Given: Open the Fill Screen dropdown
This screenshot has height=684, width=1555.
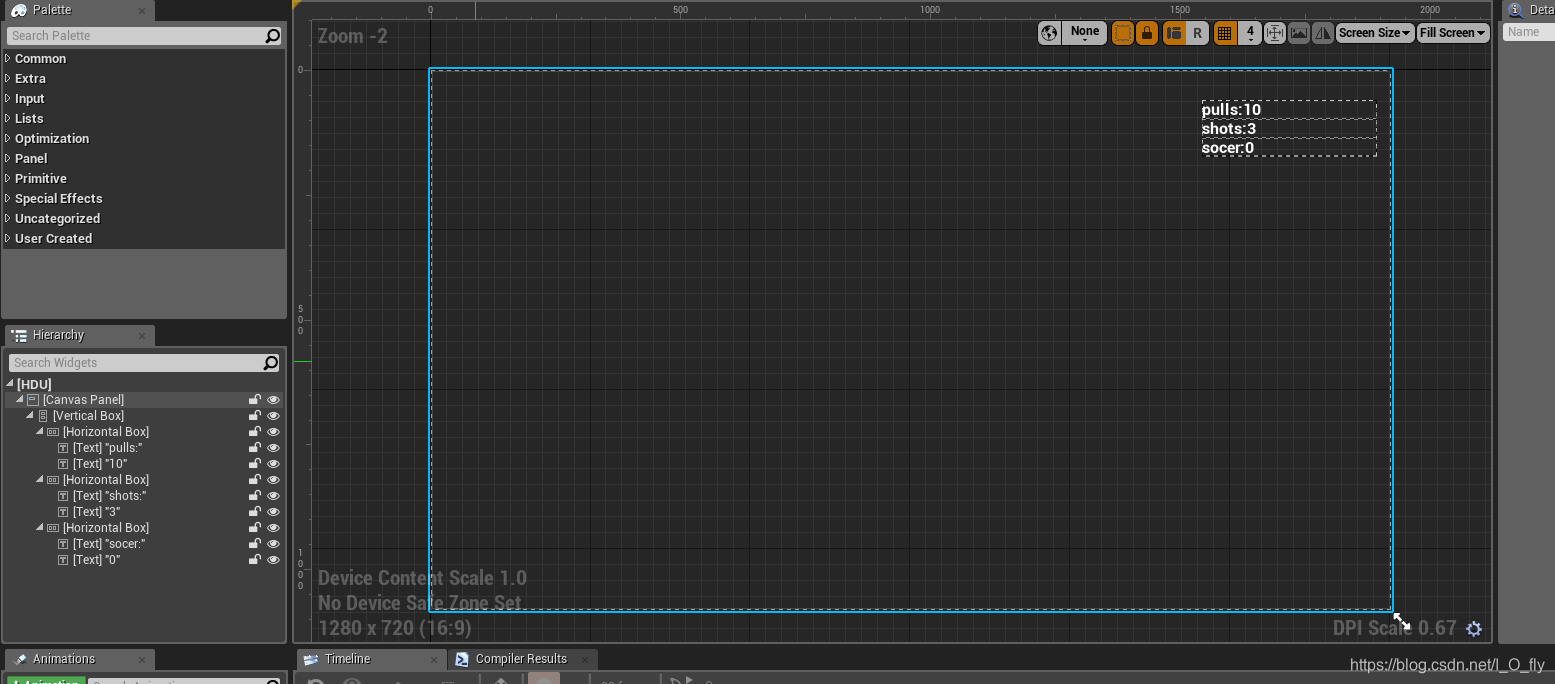Looking at the screenshot, I should point(1453,33).
